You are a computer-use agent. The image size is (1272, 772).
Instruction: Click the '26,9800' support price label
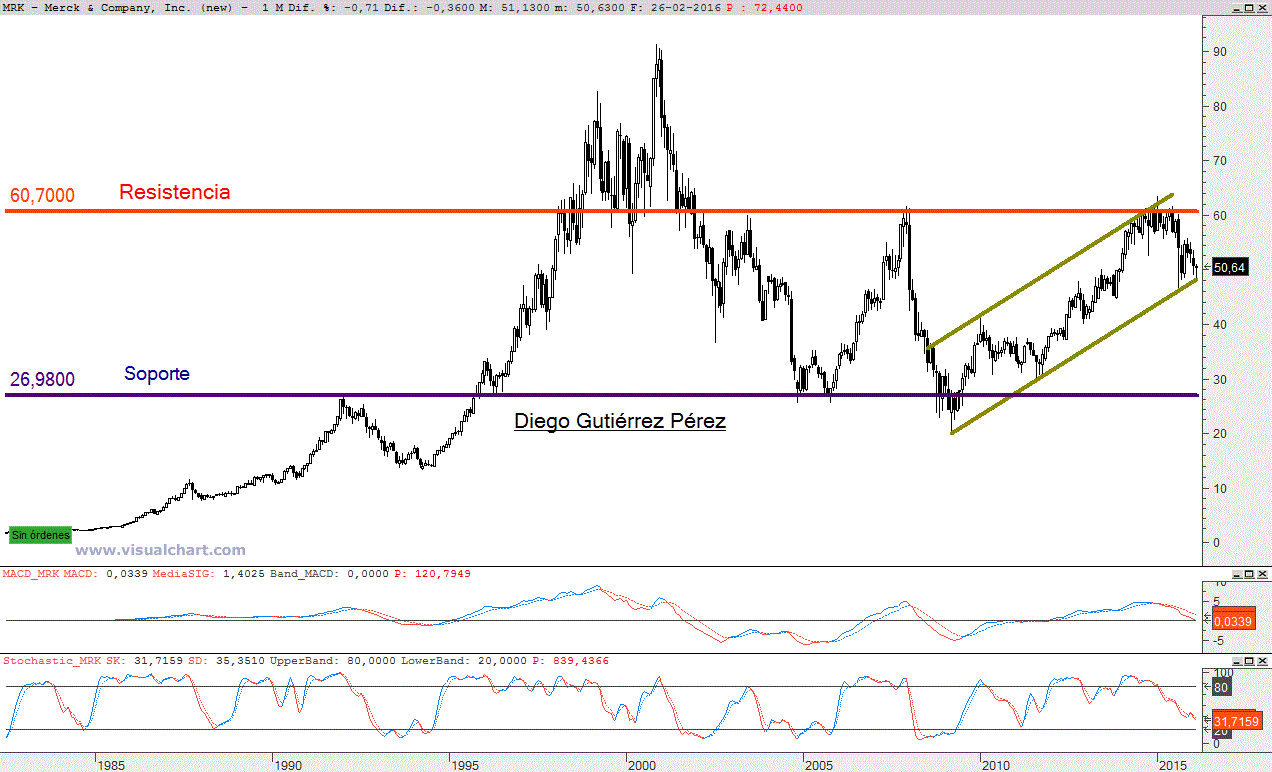[x=43, y=380]
